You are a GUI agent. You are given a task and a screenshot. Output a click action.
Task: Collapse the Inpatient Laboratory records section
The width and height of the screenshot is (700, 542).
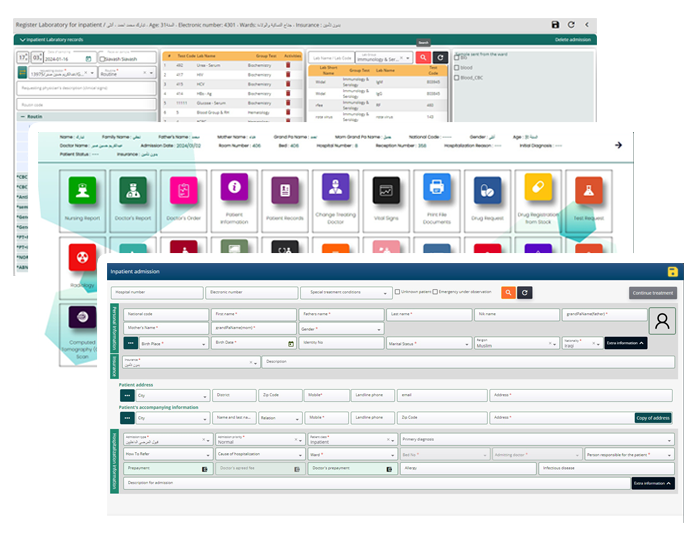click(22, 40)
